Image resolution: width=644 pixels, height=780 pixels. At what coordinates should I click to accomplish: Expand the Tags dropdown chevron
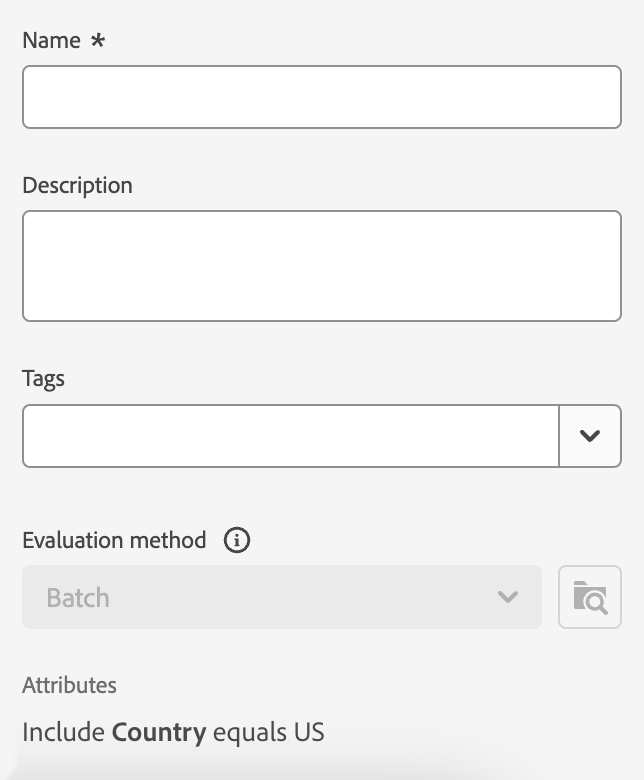(590, 436)
